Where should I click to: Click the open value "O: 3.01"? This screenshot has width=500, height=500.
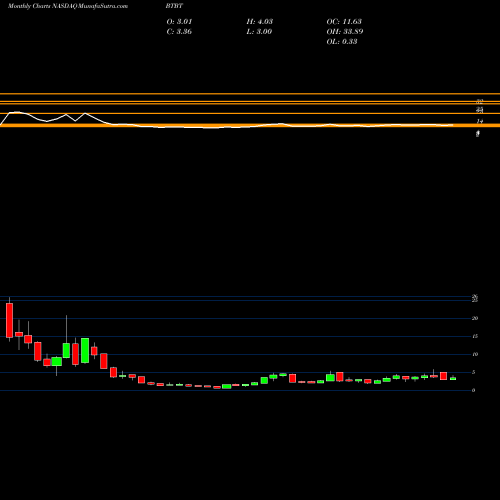click(x=179, y=22)
